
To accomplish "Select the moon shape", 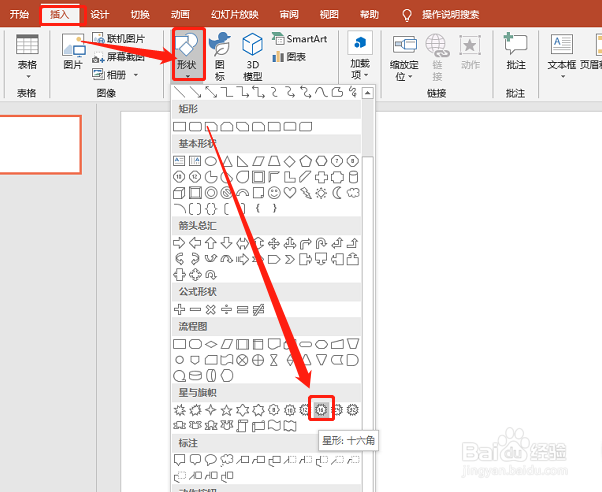I will (337, 192).
